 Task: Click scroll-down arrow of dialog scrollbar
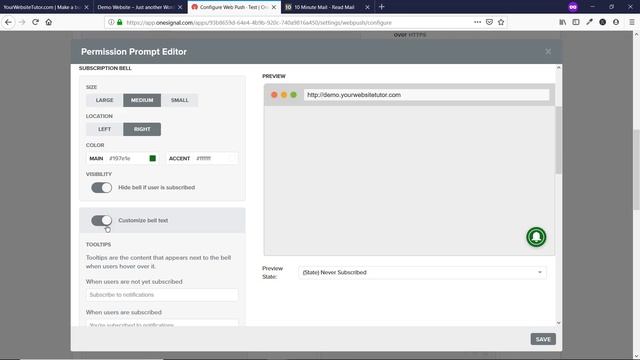pyautogui.click(x=558, y=323)
